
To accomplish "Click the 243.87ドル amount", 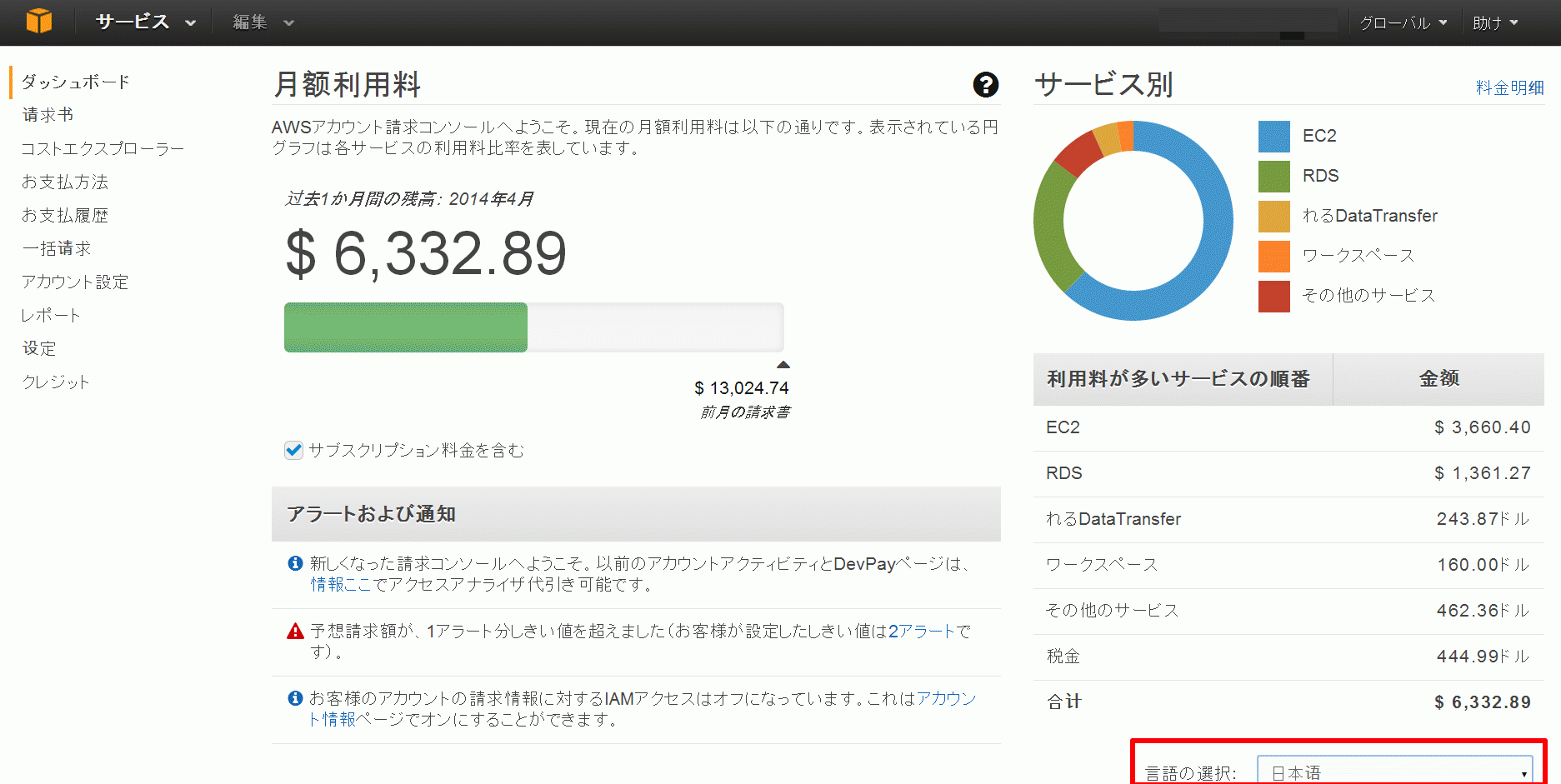I will [1483, 519].
